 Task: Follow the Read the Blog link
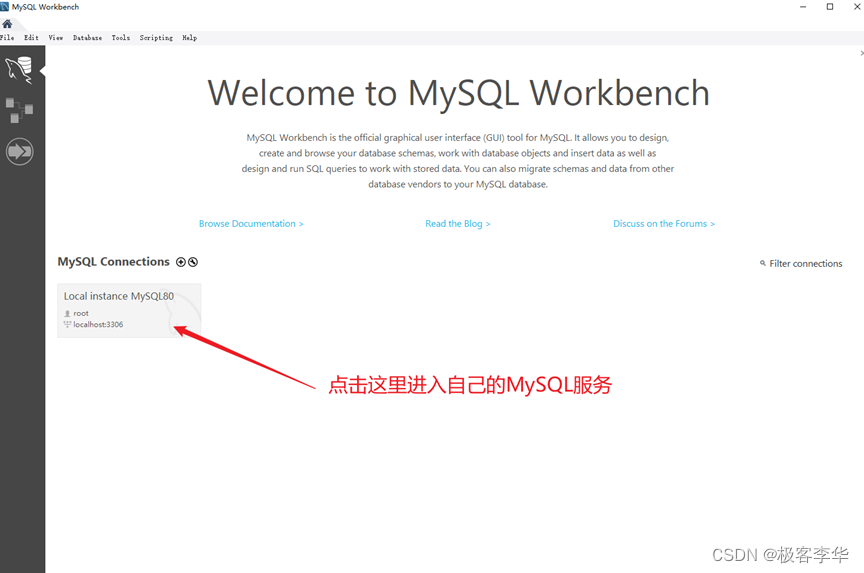457,224
